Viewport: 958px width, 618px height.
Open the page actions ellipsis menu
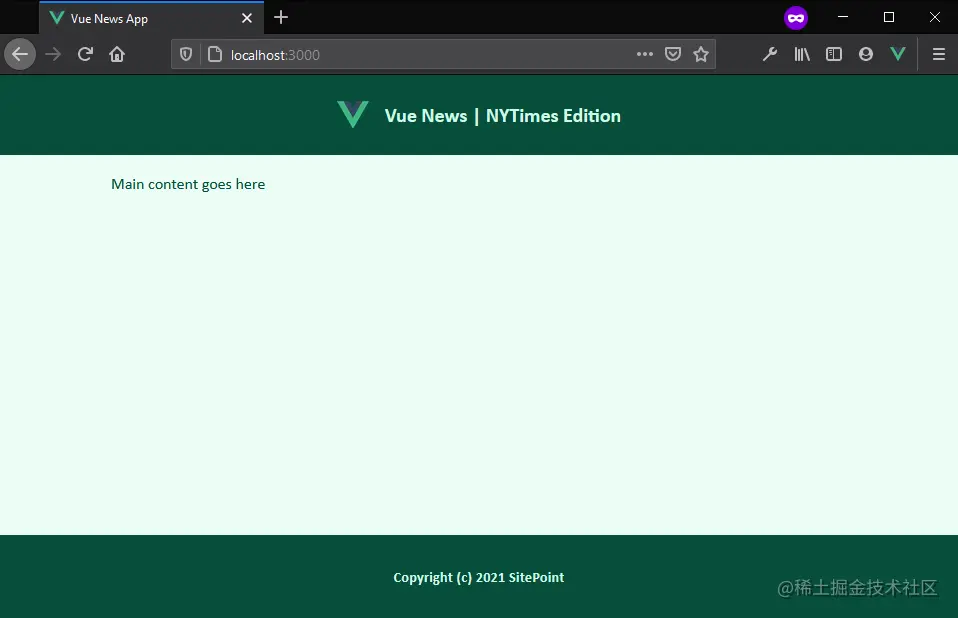coord(645,54)
